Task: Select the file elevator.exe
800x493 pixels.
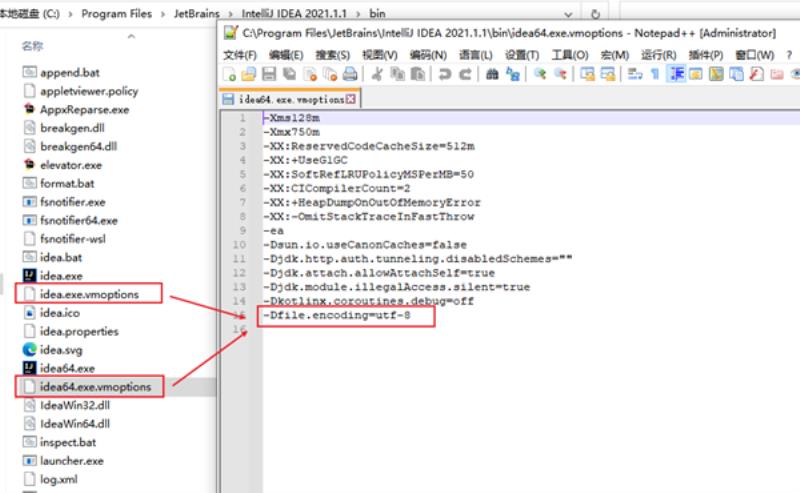Action: [71, 165]
